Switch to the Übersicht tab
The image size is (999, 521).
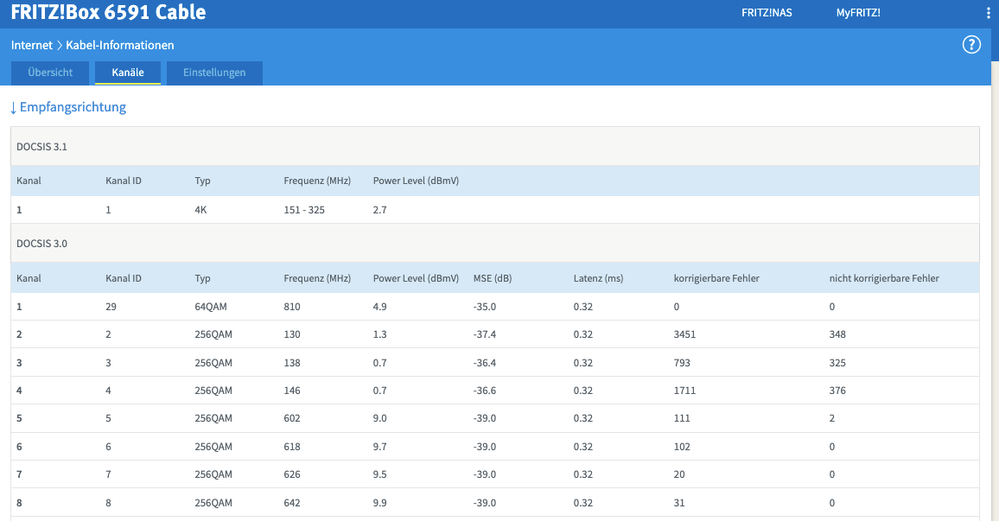[50, 73]
